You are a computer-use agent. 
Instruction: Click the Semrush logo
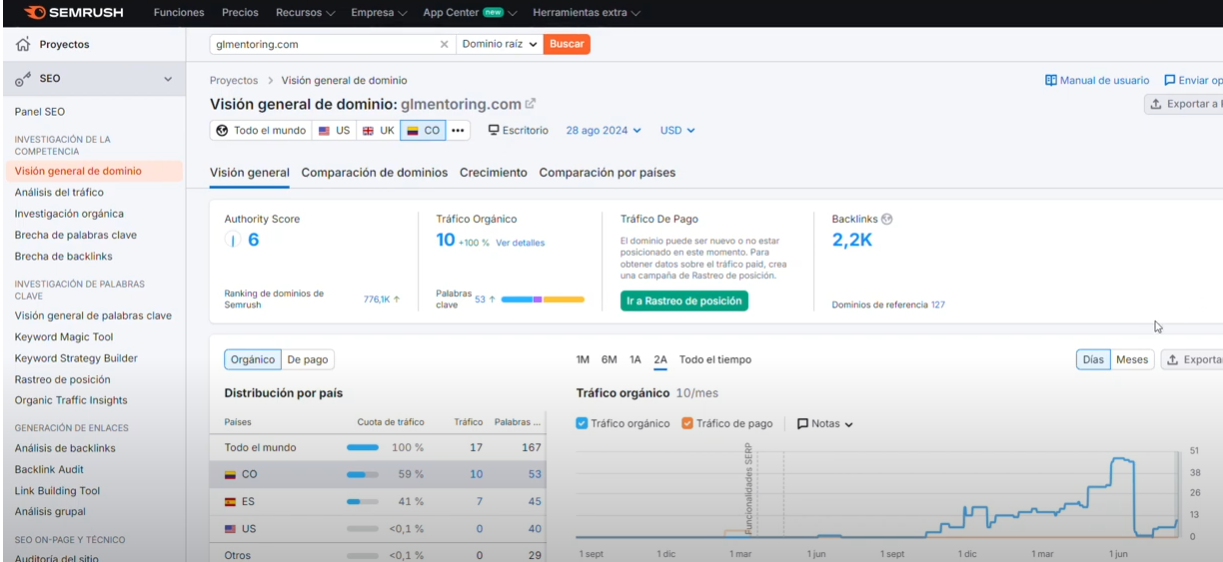[x=73, y=12]
